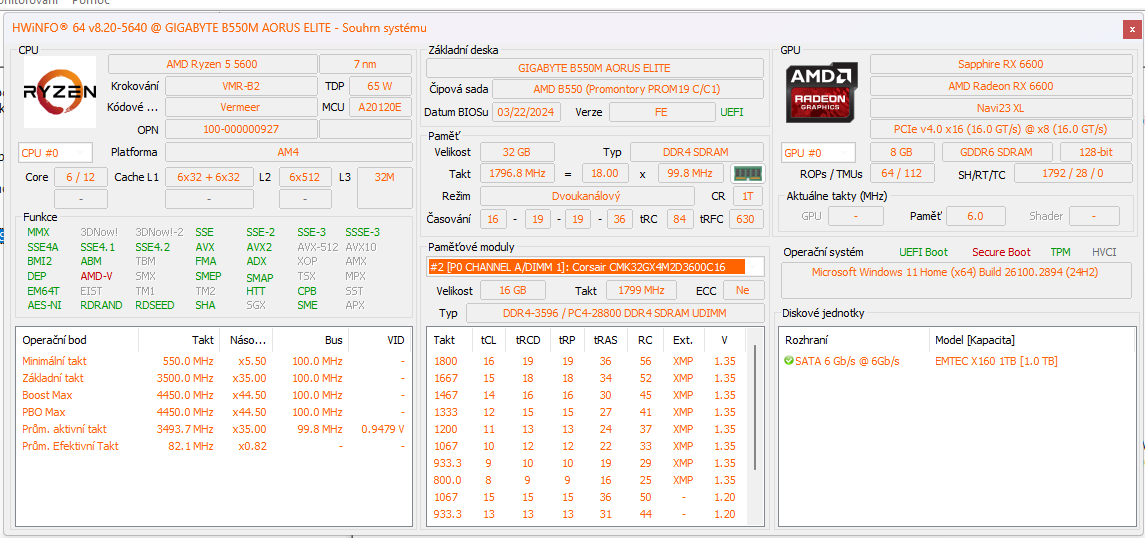Image resolution: width=1145 pixels, height=538 pixels.
Task: Click the ROPs / TMUs value 64 / 112
Action: [901, 174]
